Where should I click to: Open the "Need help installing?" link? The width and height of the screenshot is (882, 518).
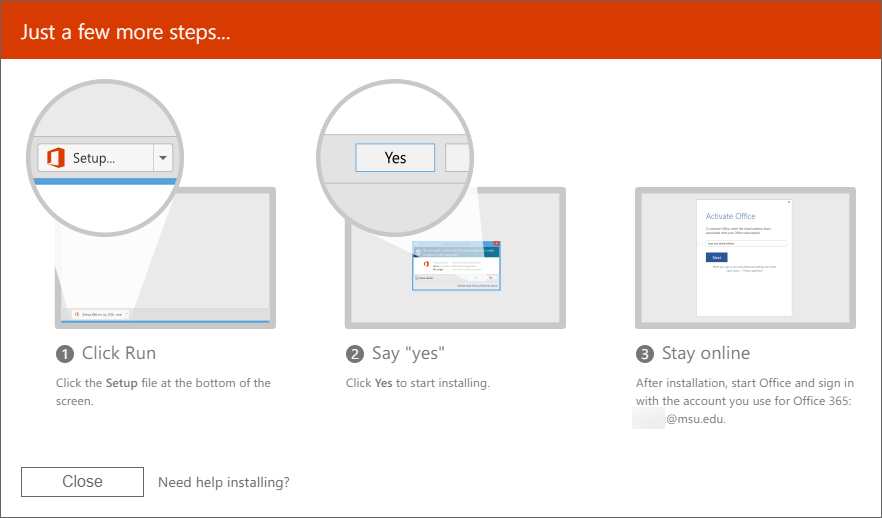(224, 482)
